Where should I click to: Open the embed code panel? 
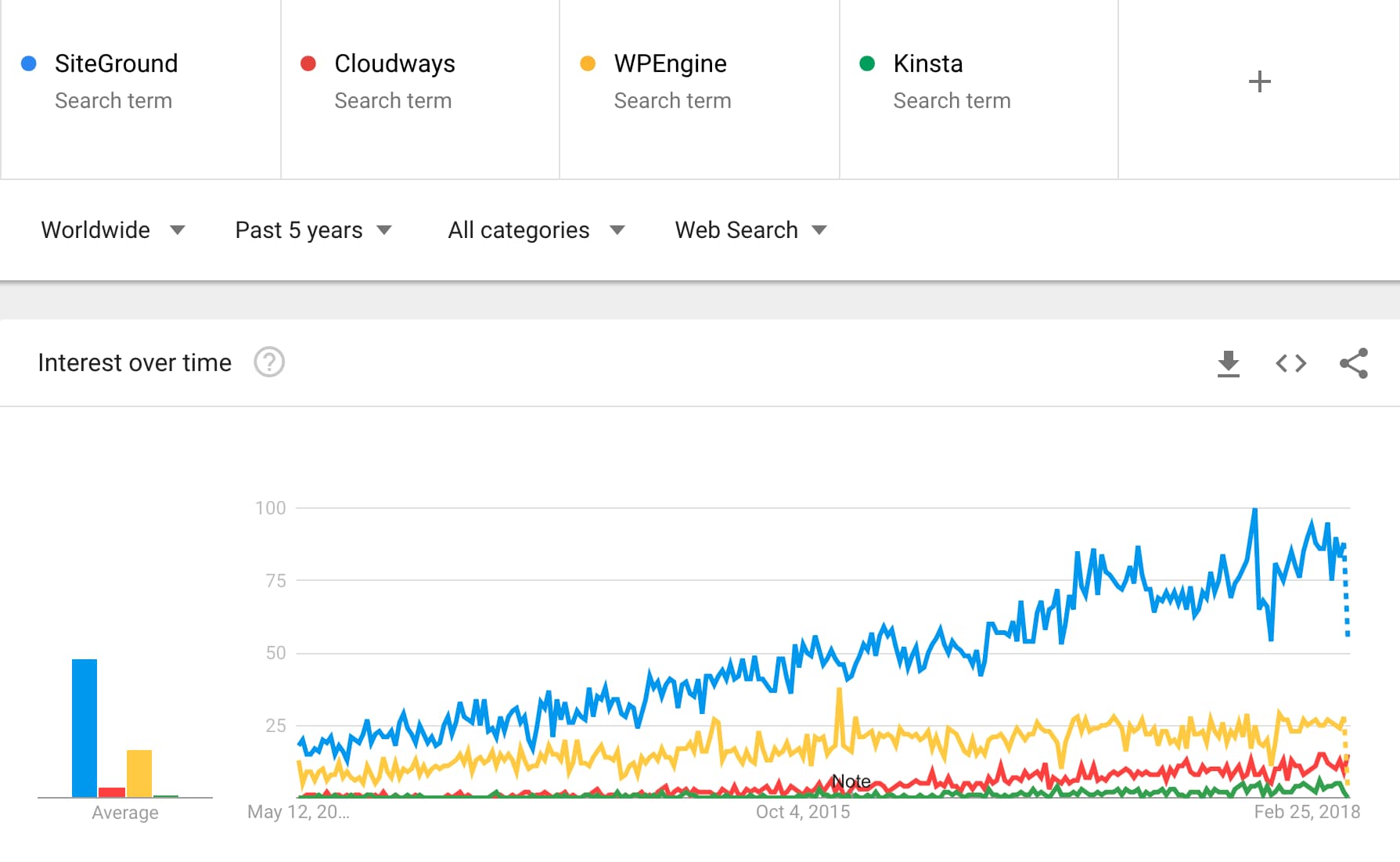pos(1290,362)
